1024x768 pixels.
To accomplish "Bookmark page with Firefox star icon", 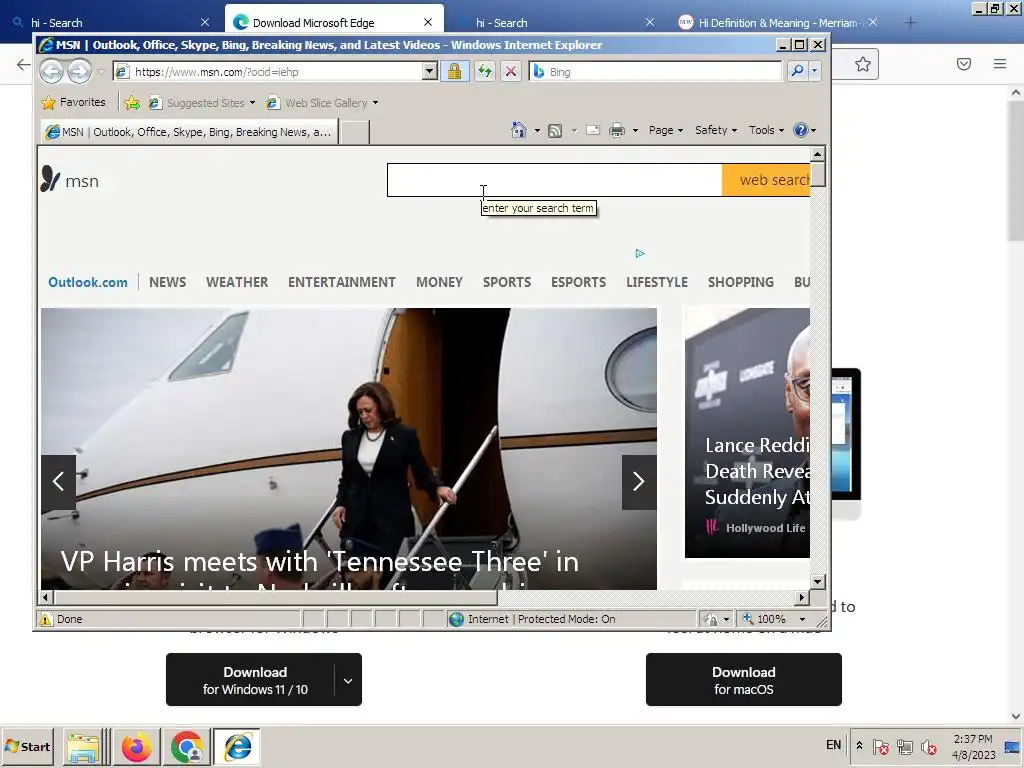I will click(x=863, y=64).
